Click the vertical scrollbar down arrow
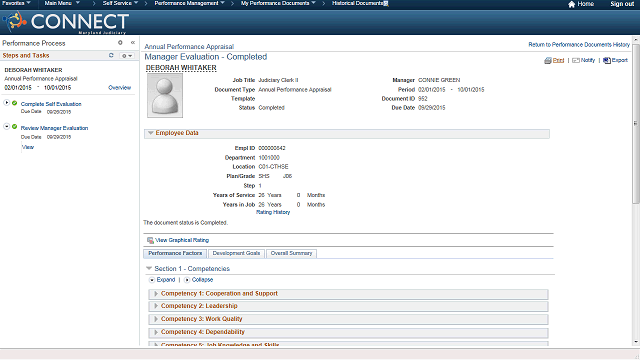 click(x=636, y=342)
